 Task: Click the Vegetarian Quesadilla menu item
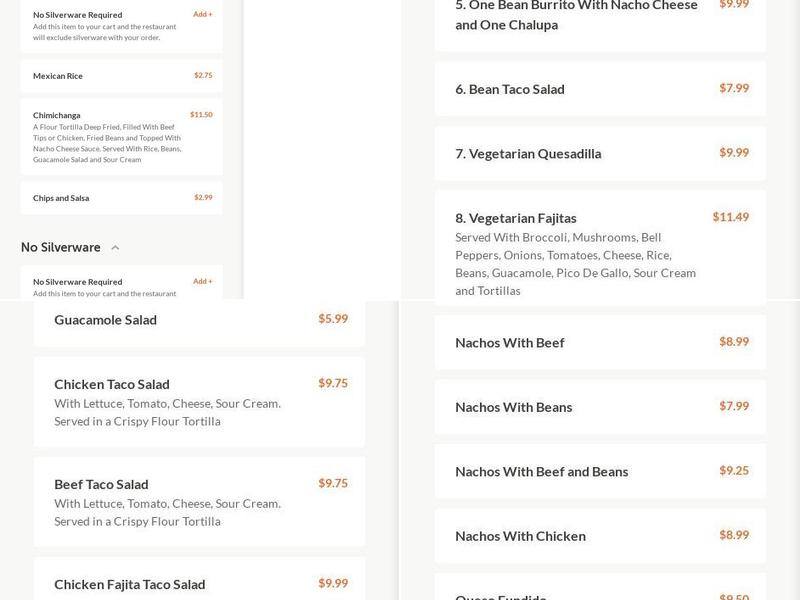click(x=600, y=153)
